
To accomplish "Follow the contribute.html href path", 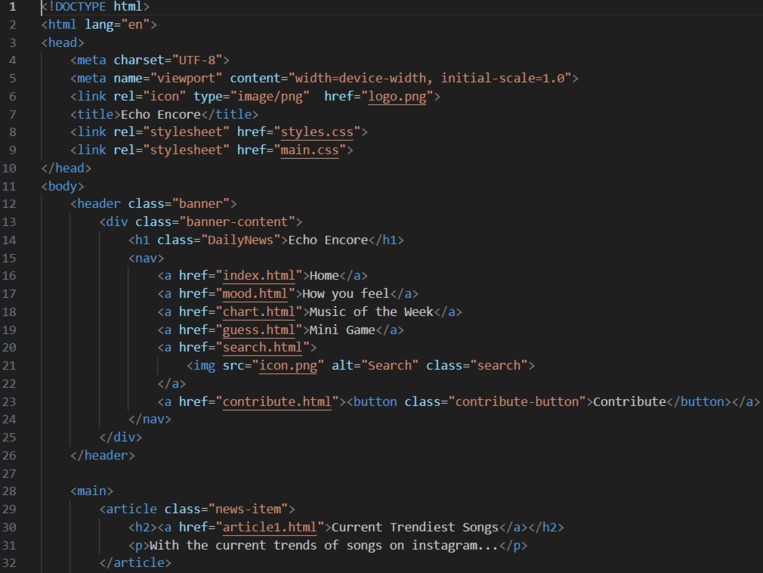I will (x=277, y=402).
